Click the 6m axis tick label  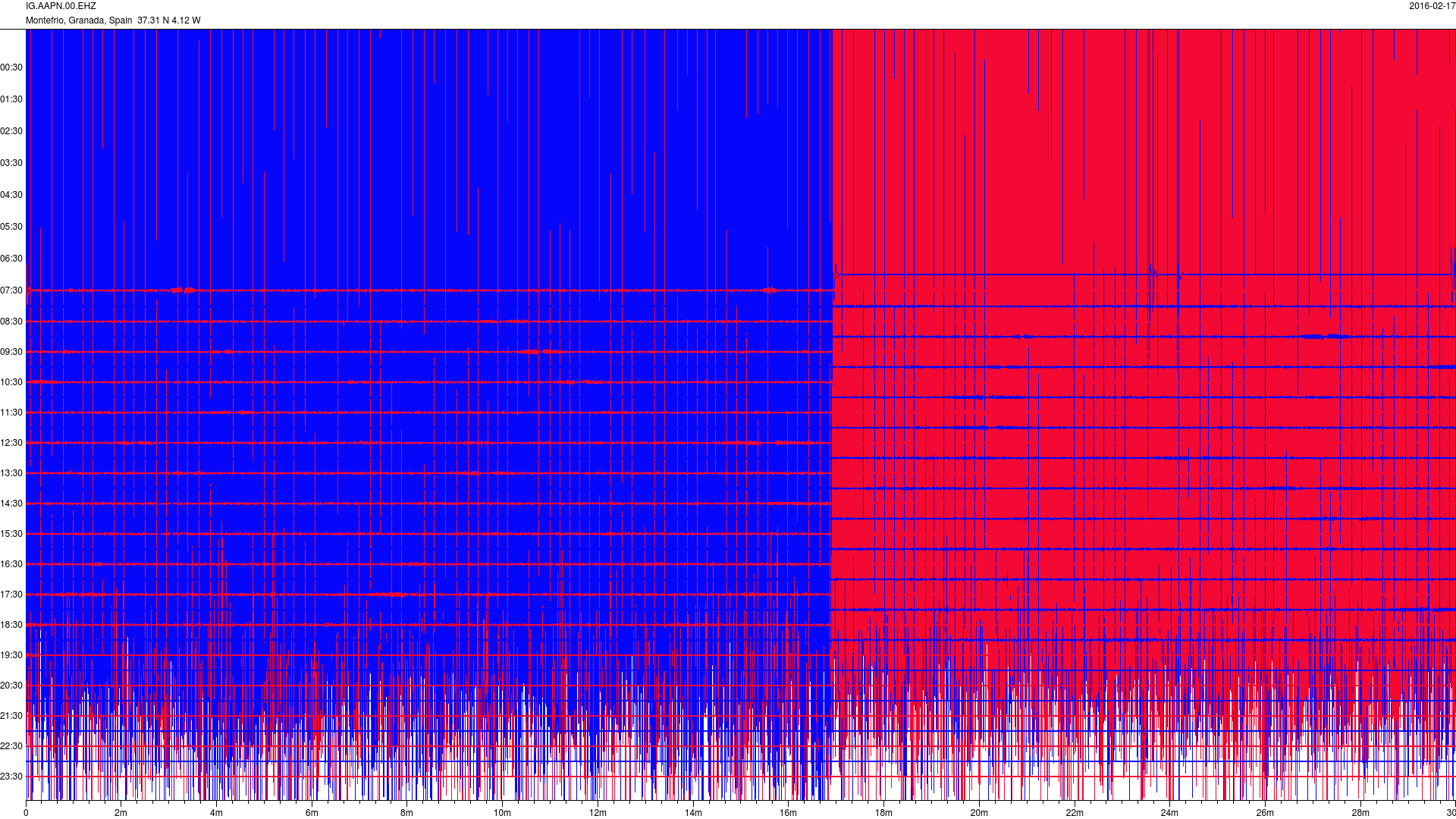(x=312, y=813)
